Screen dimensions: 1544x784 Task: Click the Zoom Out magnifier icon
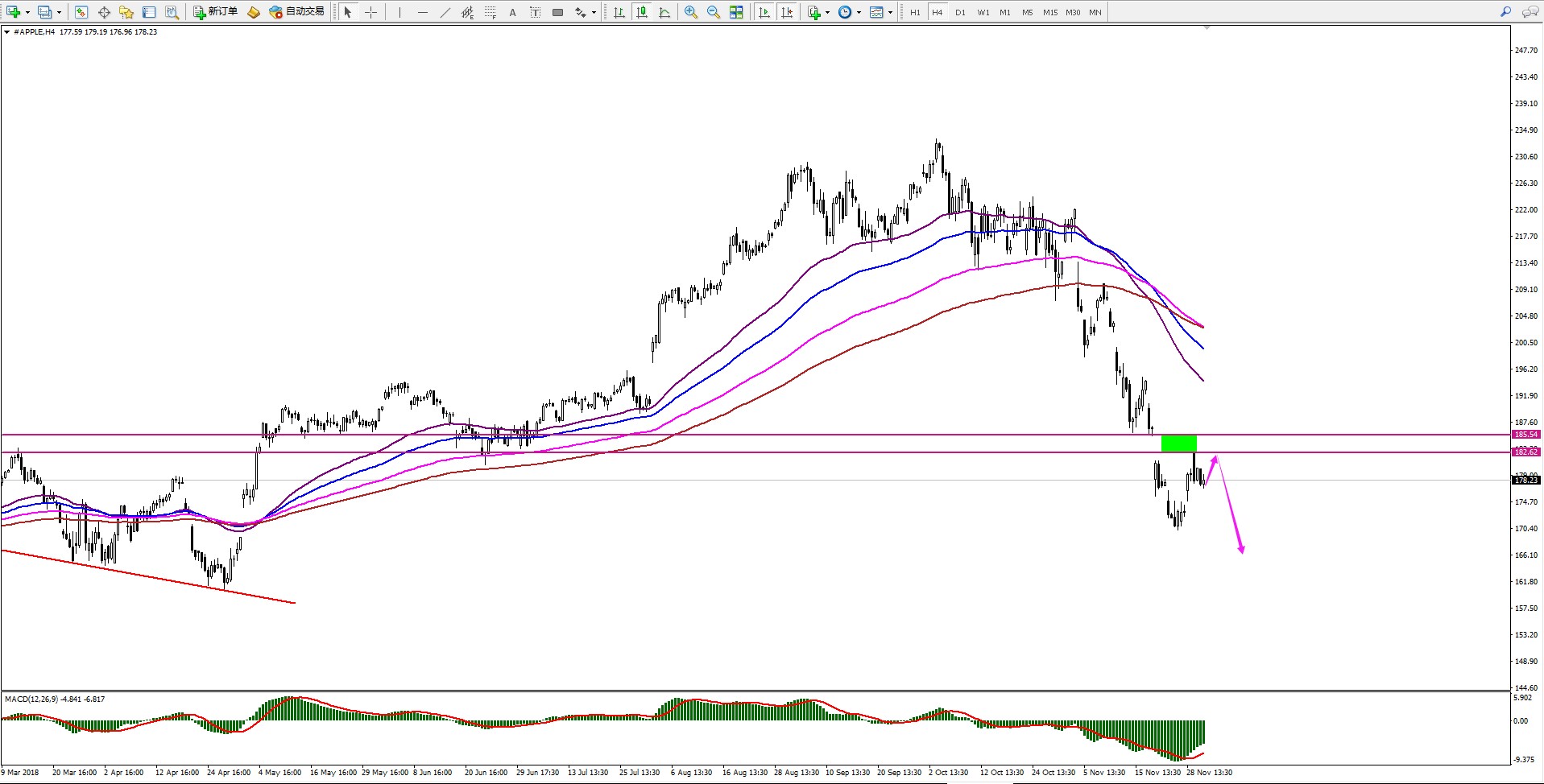pos(713,12)
